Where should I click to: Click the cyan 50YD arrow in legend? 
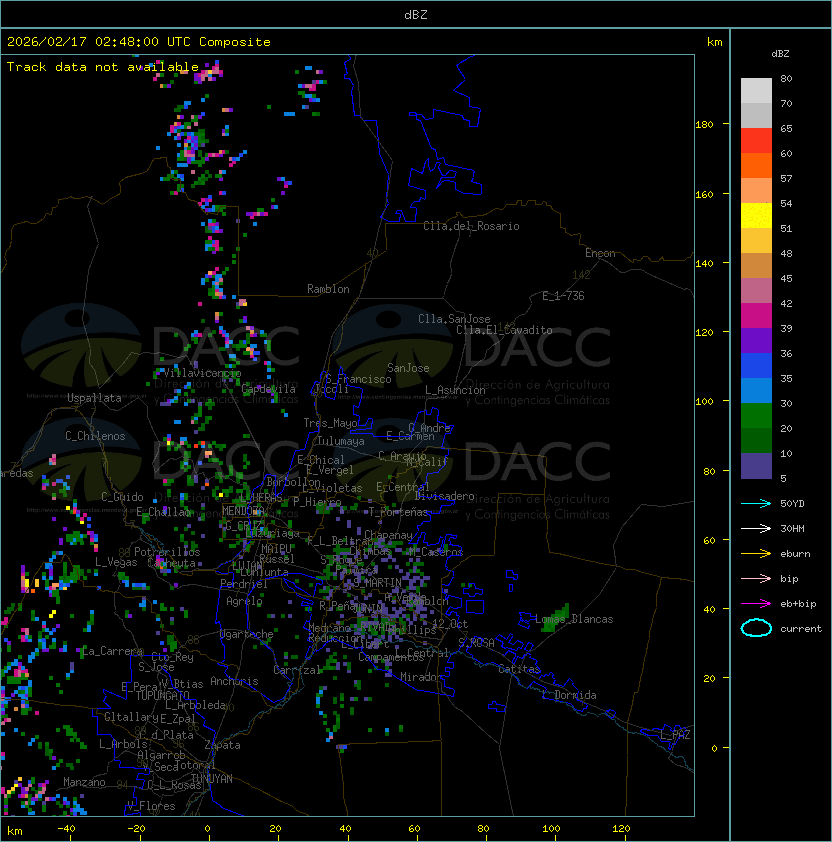756,503
